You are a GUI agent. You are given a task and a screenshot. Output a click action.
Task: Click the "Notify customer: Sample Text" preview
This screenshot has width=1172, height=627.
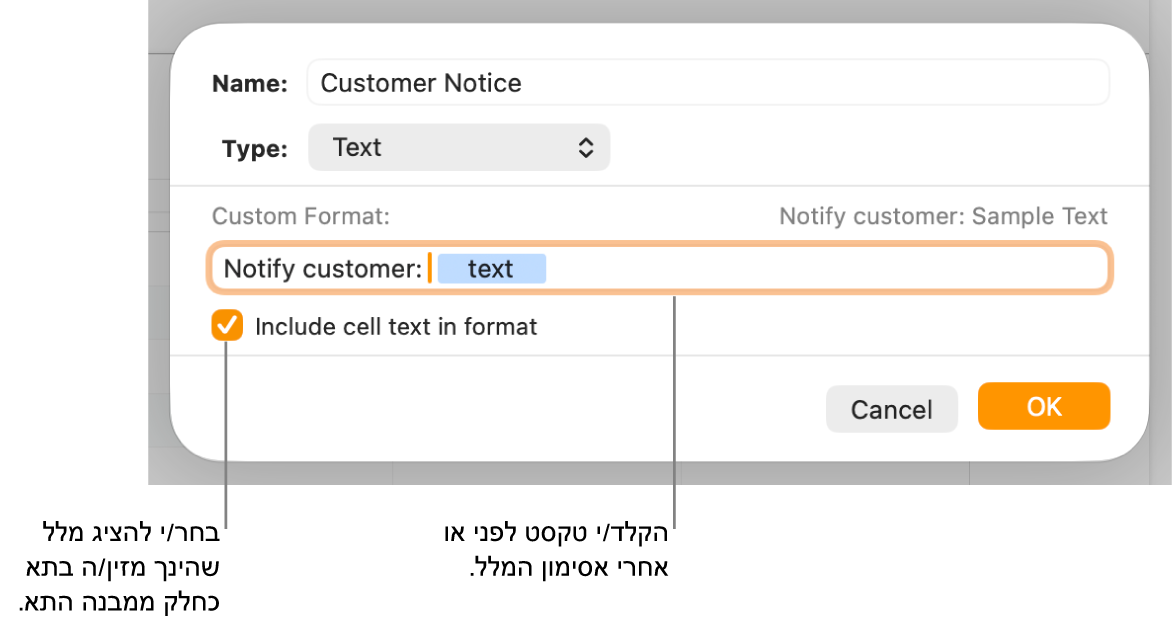click(x=943, y=216)
